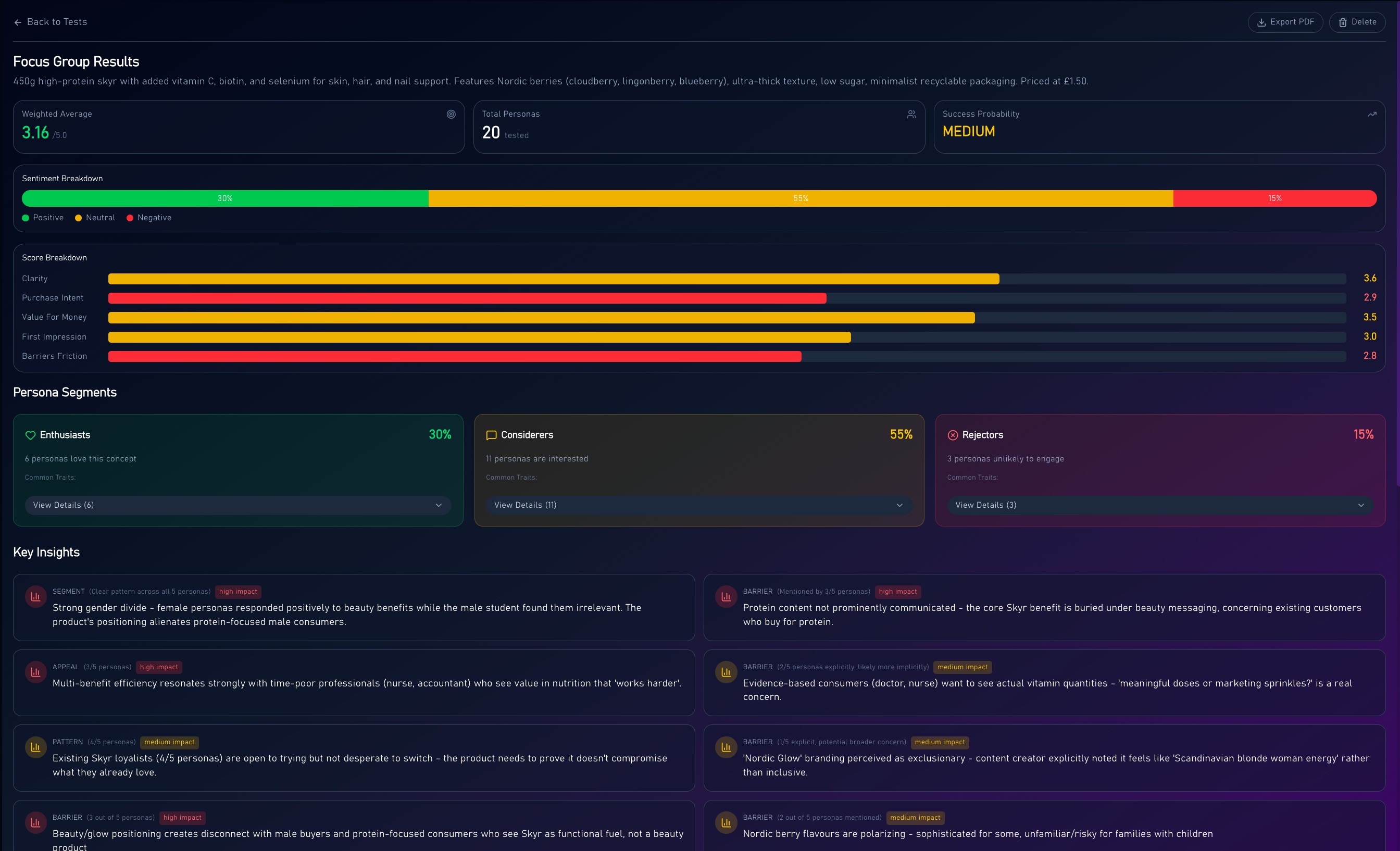Click the chart icon on the SEGMENT insight
This screenshot has height=851, width=1400.
tap(35, 596)
